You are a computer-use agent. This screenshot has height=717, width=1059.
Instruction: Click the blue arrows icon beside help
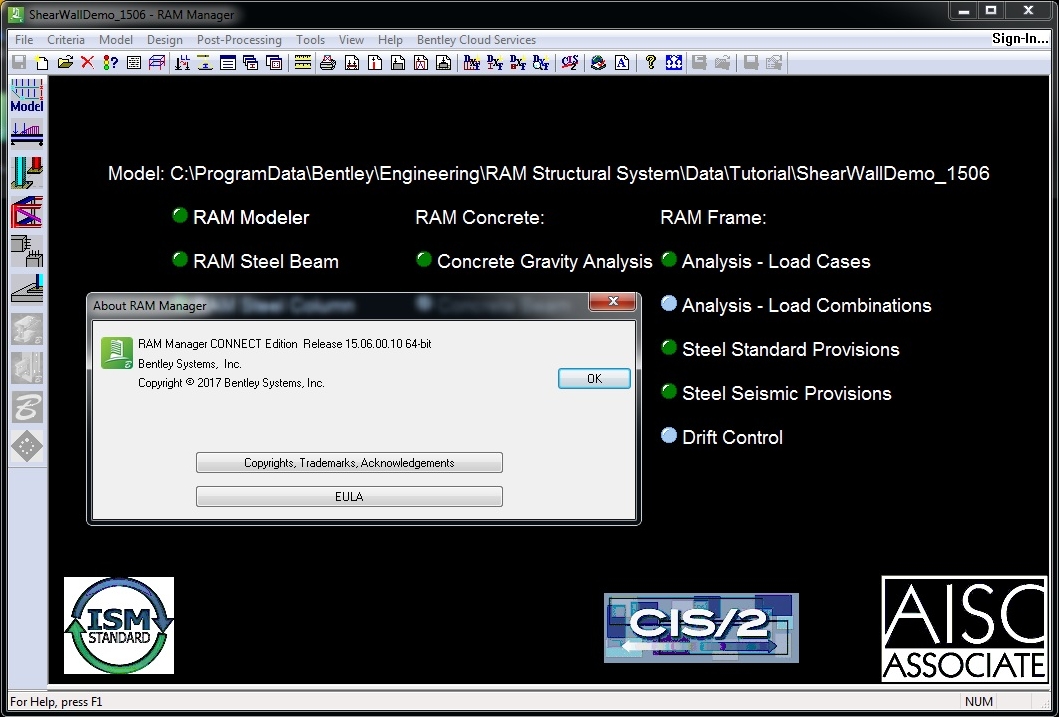click(x=673, y=63)
